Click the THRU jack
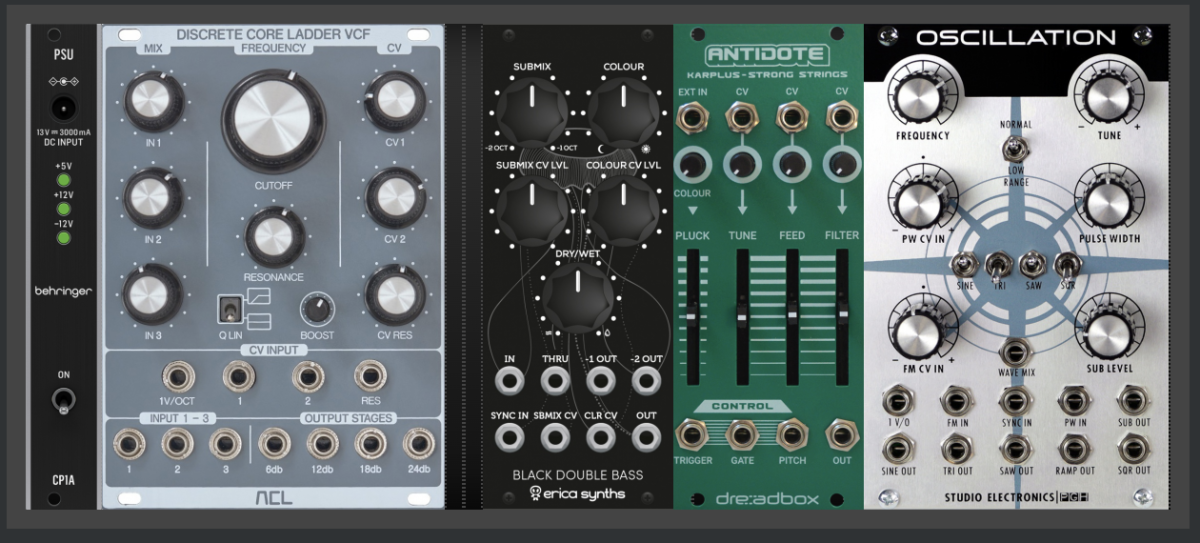The width and height of the screenshot is (1200, 543). coord(555,380)
